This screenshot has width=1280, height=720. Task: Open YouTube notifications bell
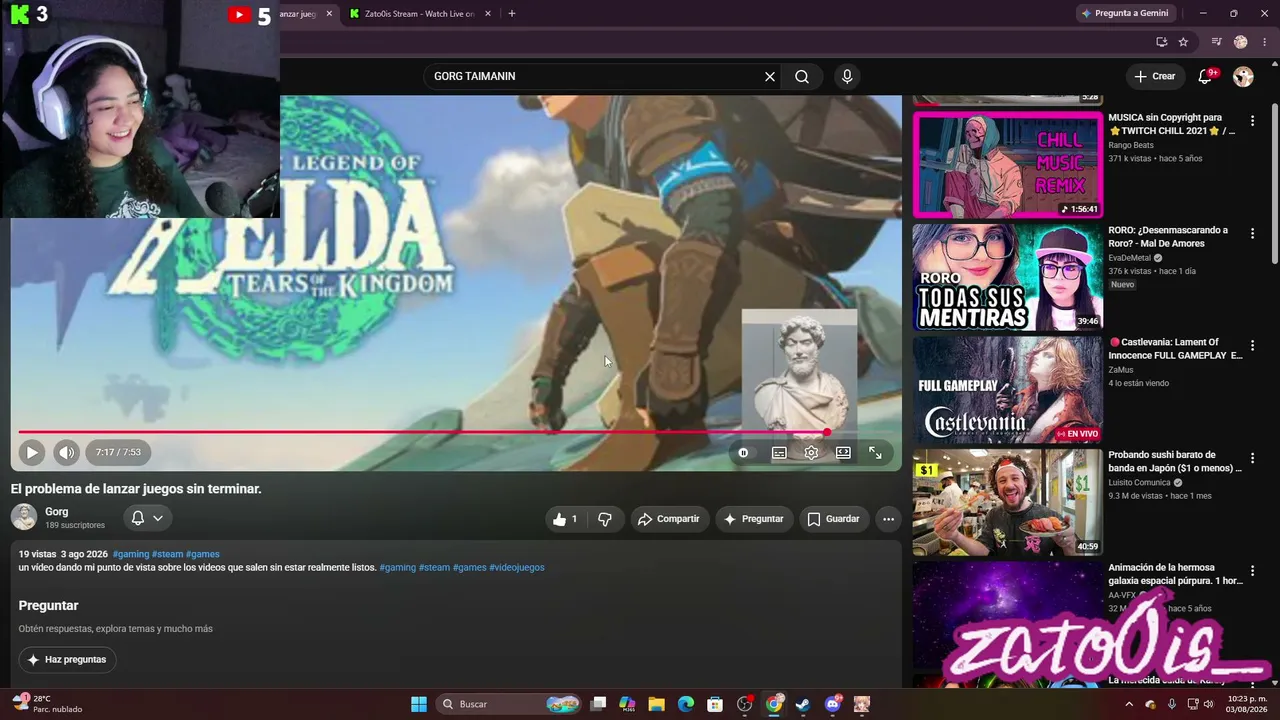[x=1205, y=76]
